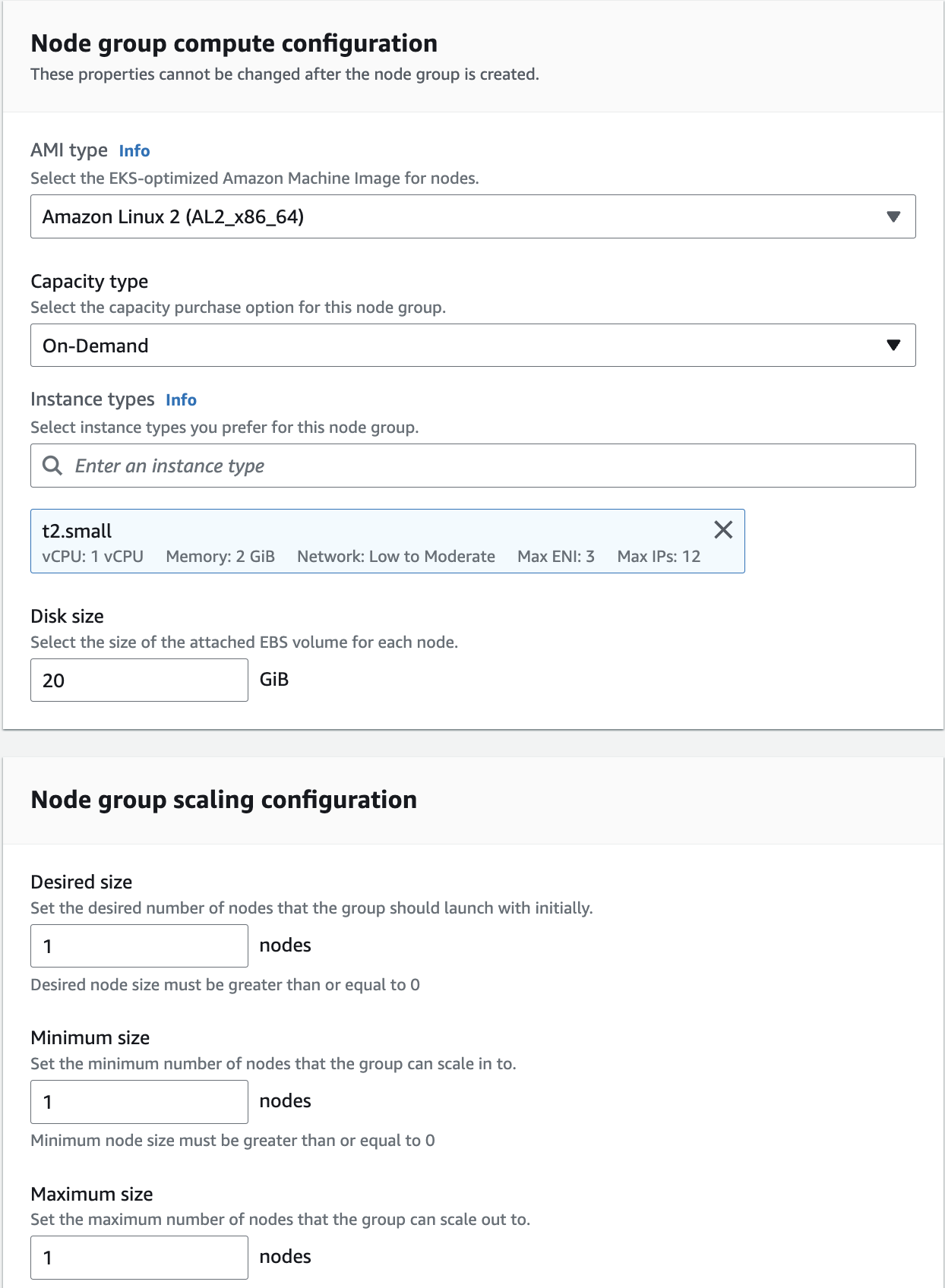This screenshot has height=1288, width=945.
Task: Select the t2.small instance name text
Action: coord(77,531)
